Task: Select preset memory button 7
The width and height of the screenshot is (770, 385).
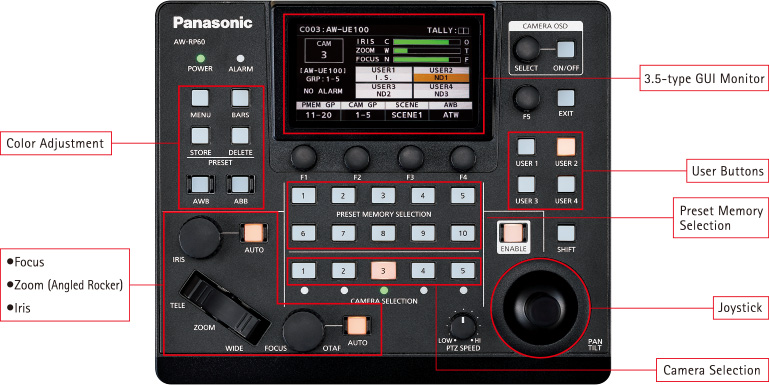Action: click(343, 233)
